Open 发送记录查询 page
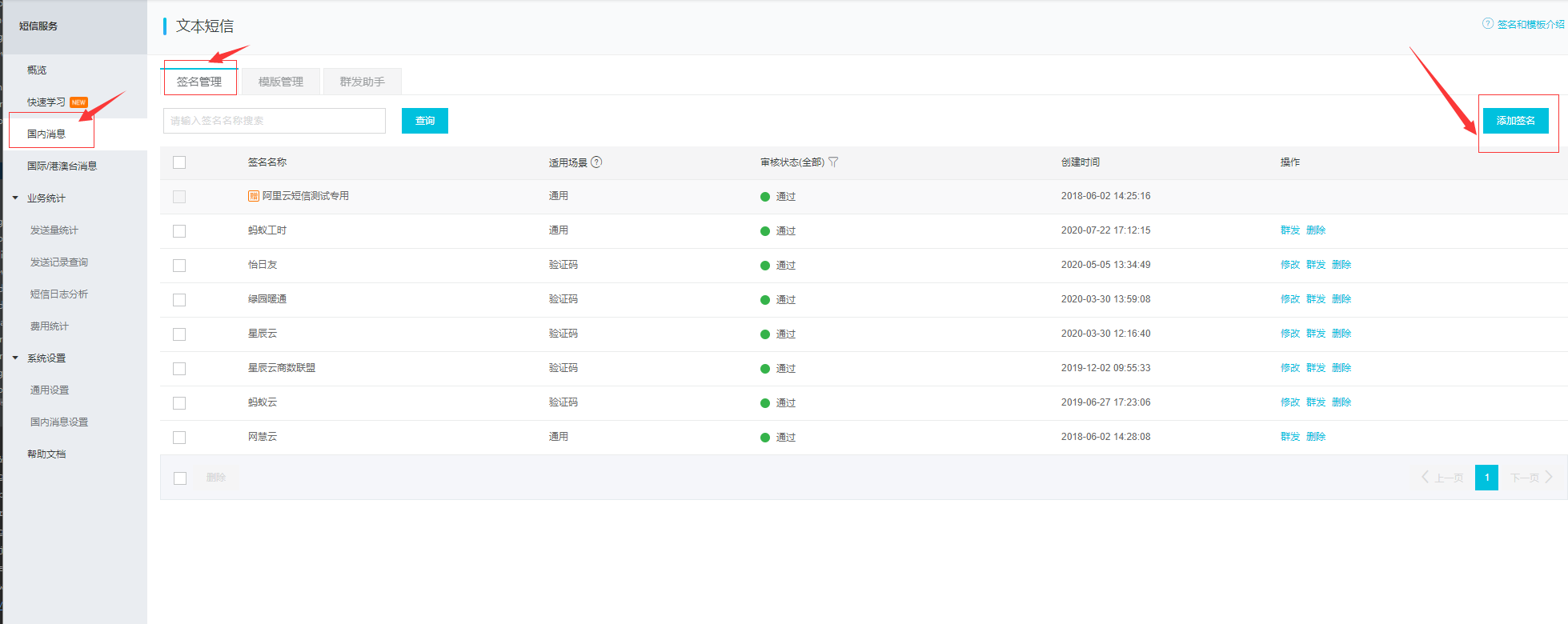 pyautogui.click(x=59, y=262)
